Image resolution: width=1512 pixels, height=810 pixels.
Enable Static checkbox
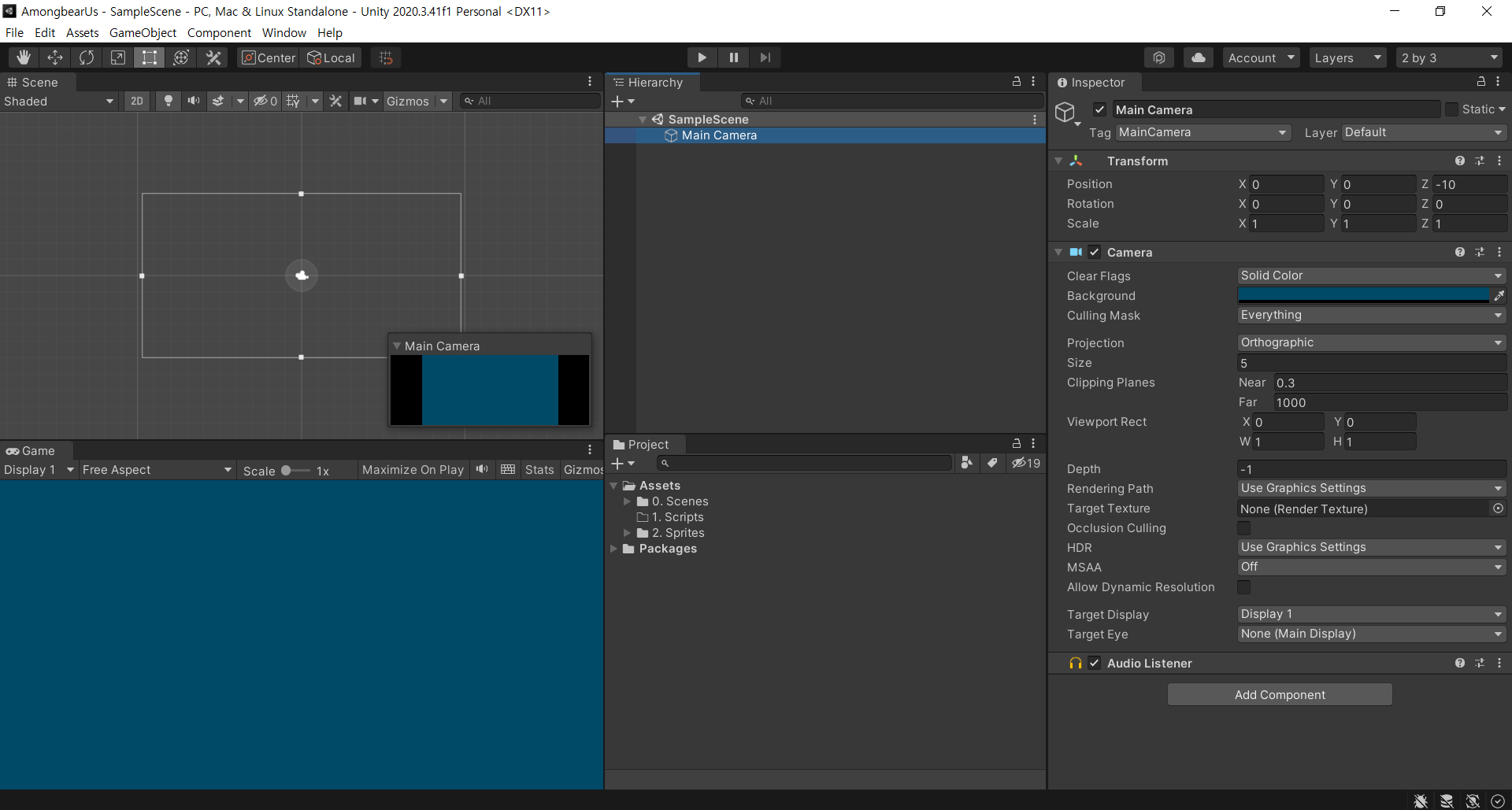pyautogui.click(x=1451, y=109)
